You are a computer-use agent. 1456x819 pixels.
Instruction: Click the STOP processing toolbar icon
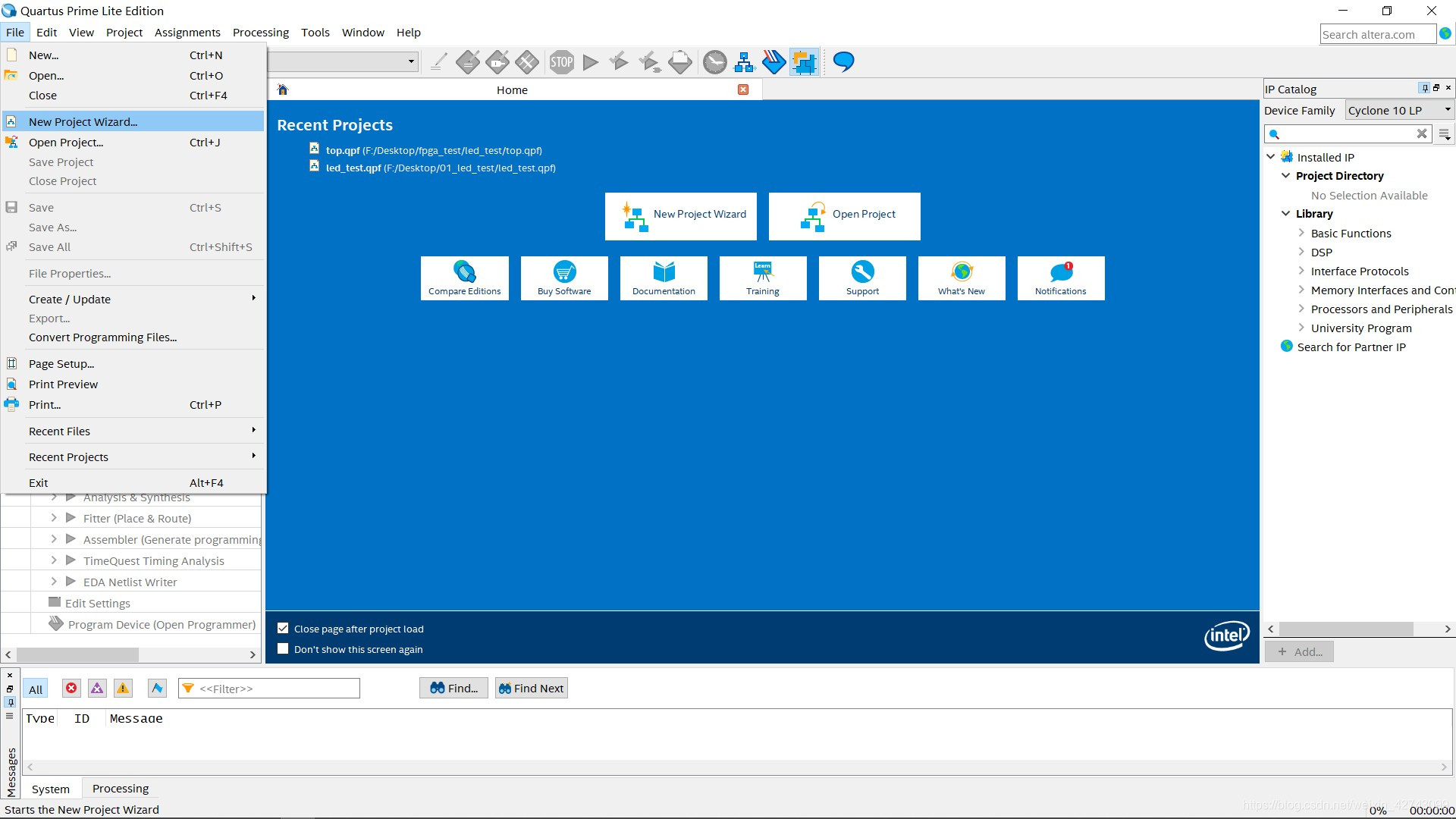561,62
